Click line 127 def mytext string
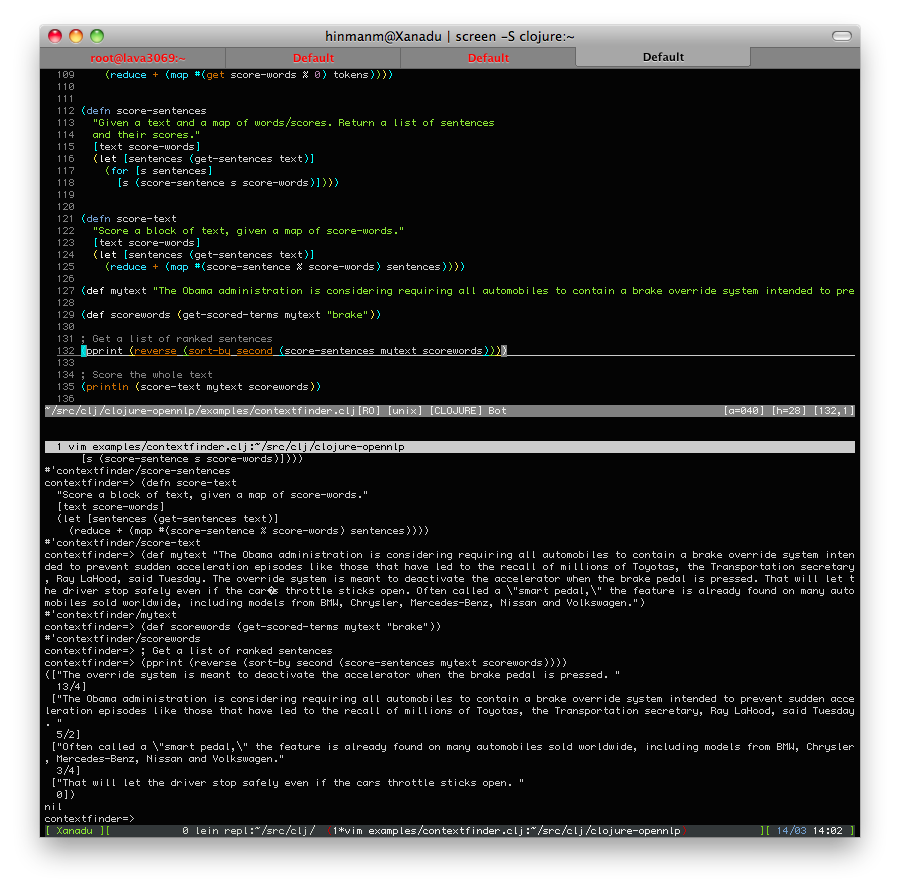This screenshot has height=892, width=900. pyautogui.click(x=467, y=290)
